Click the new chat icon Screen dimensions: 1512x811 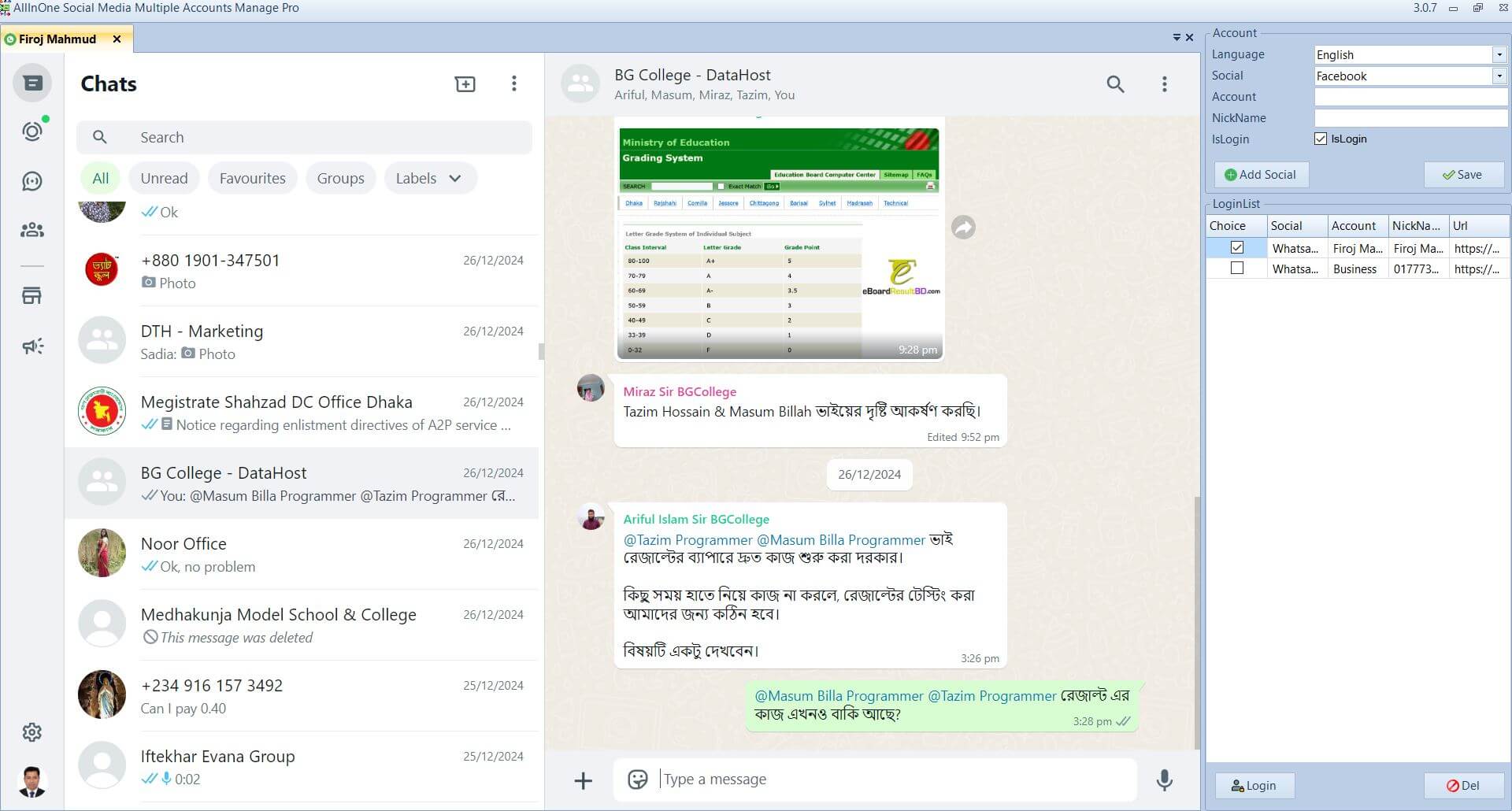[465, 84]
